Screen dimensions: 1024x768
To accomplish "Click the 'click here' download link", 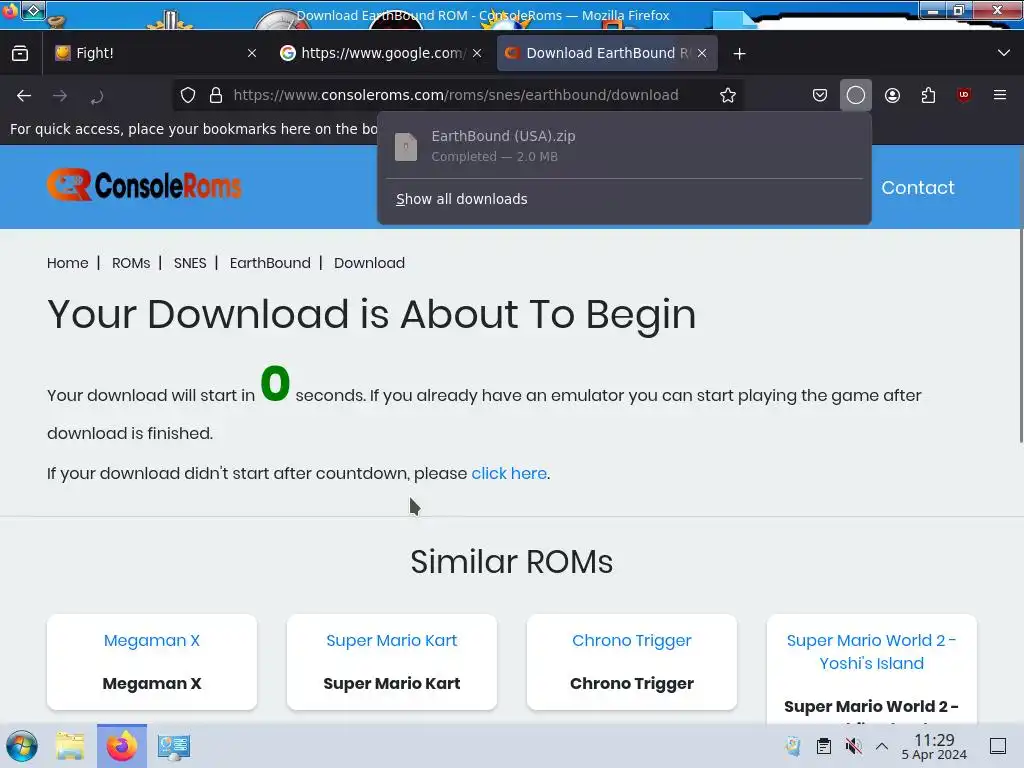I will click(509, 473).
